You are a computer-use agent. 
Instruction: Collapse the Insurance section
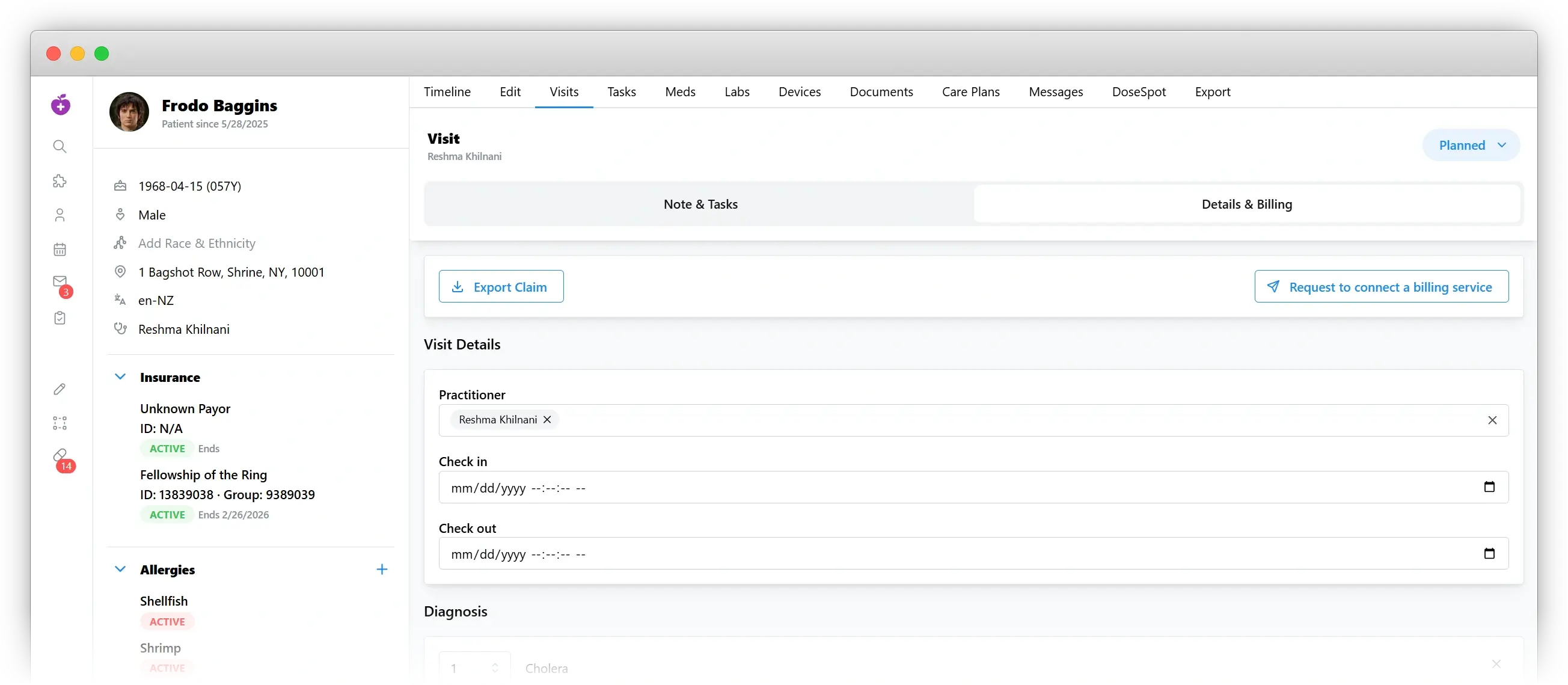pyautogui.click(x=119, y=376)
